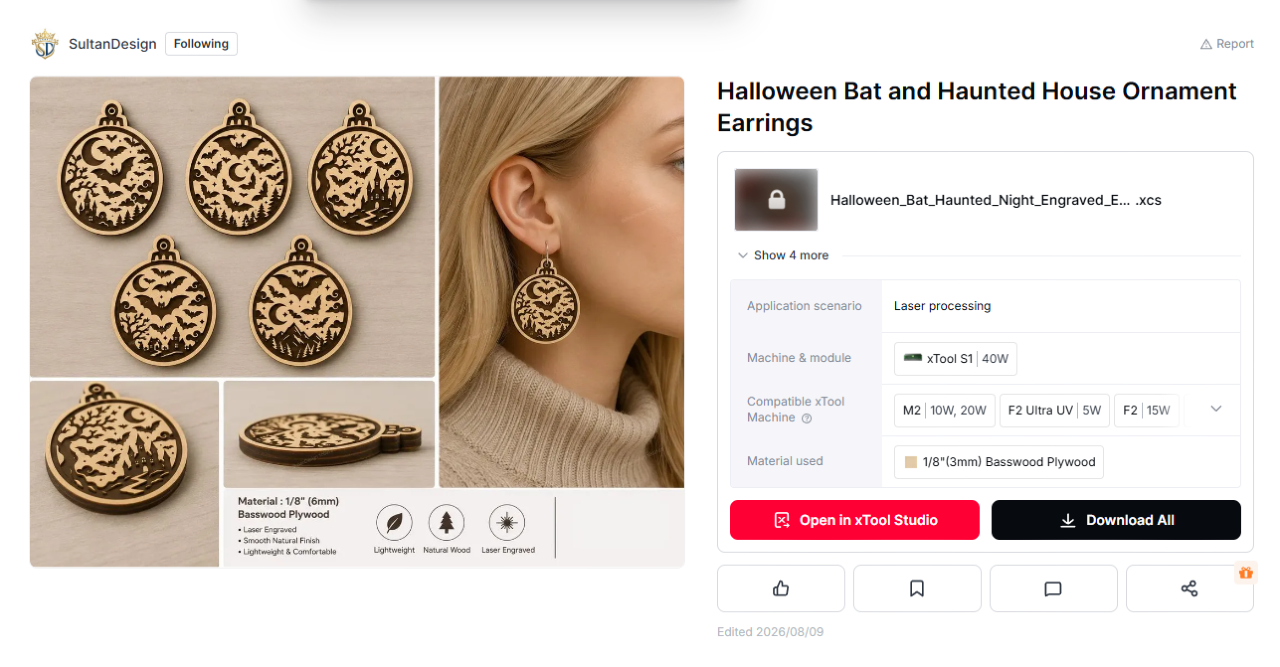Viewport: 1280px width, 667px height.
Task: Open the SultanDesign profile link
Action: [112, 44]
